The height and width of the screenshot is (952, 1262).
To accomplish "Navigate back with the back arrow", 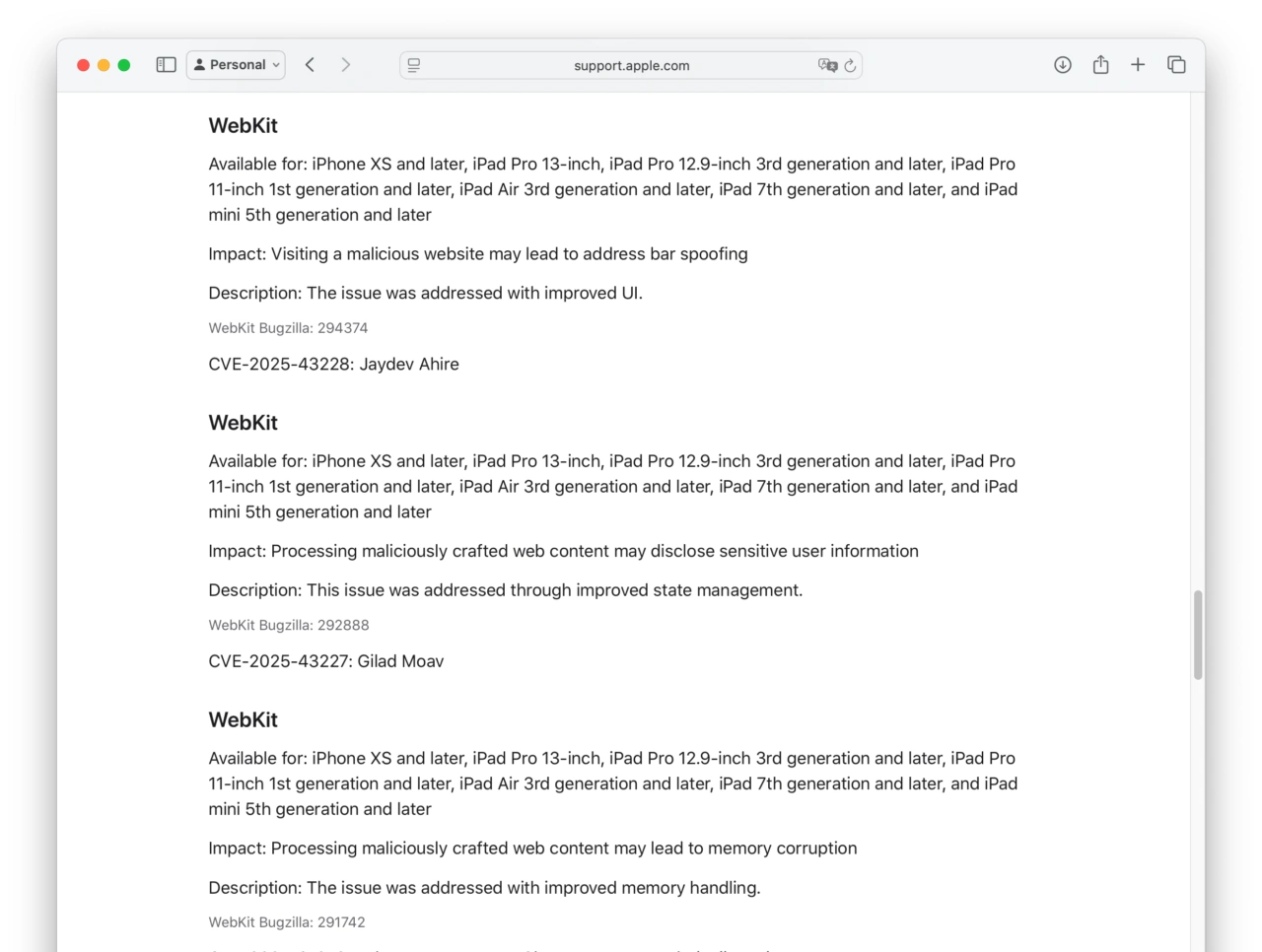I will point(310,64).
